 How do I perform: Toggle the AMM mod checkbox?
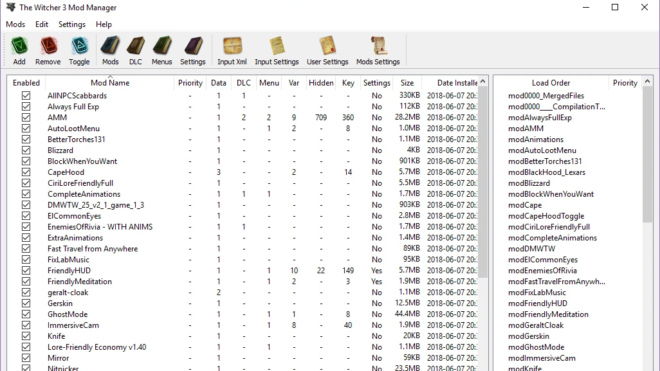(26, 117)
